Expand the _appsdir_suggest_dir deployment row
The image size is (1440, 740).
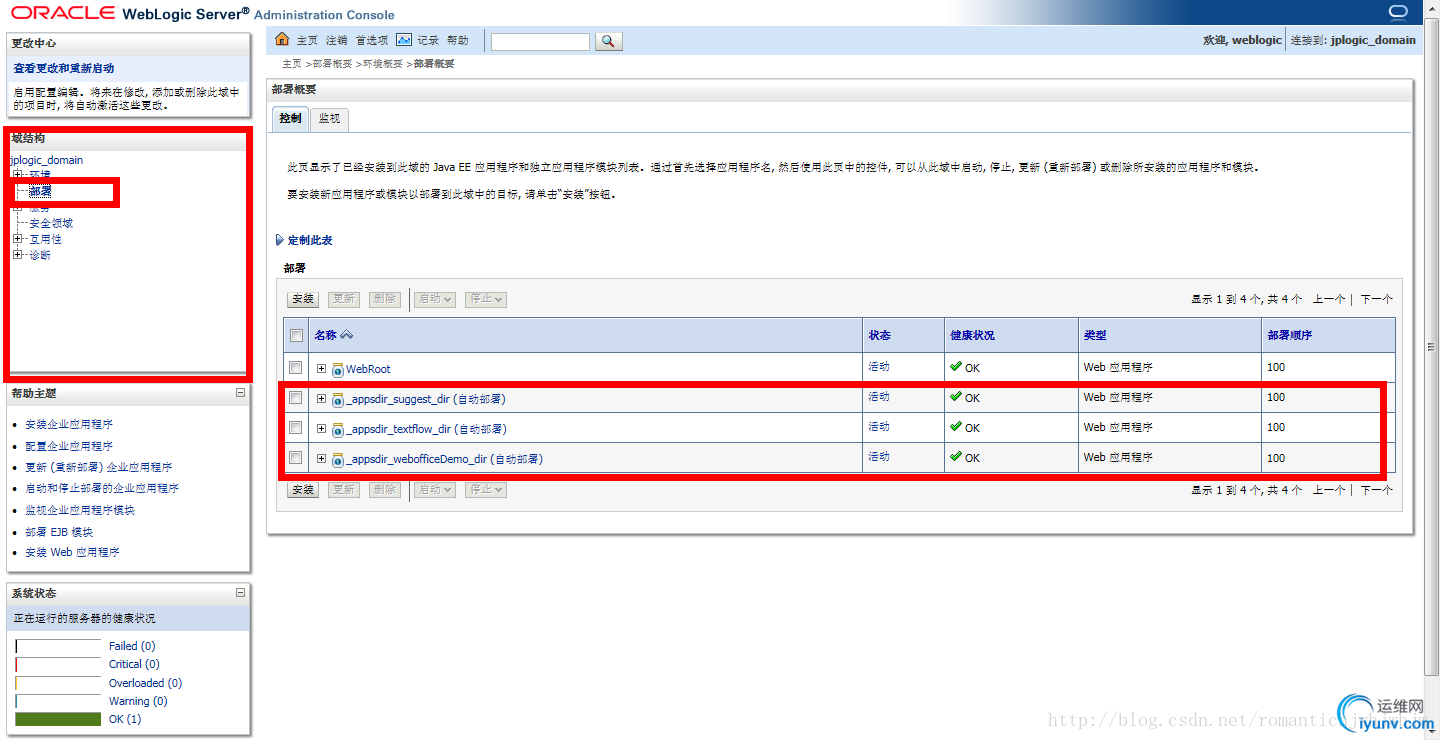321,398
